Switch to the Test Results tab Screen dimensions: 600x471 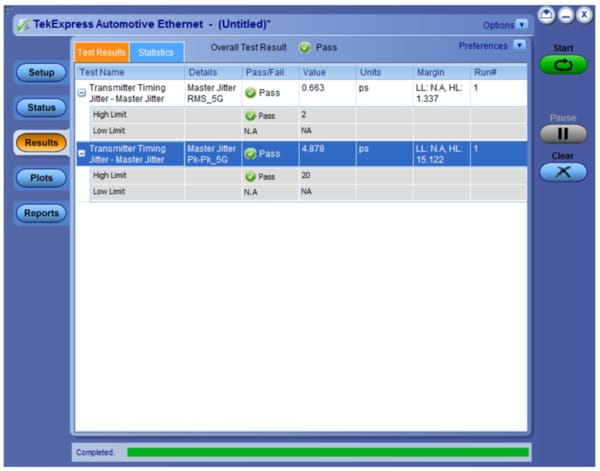(x=102, y=52)
